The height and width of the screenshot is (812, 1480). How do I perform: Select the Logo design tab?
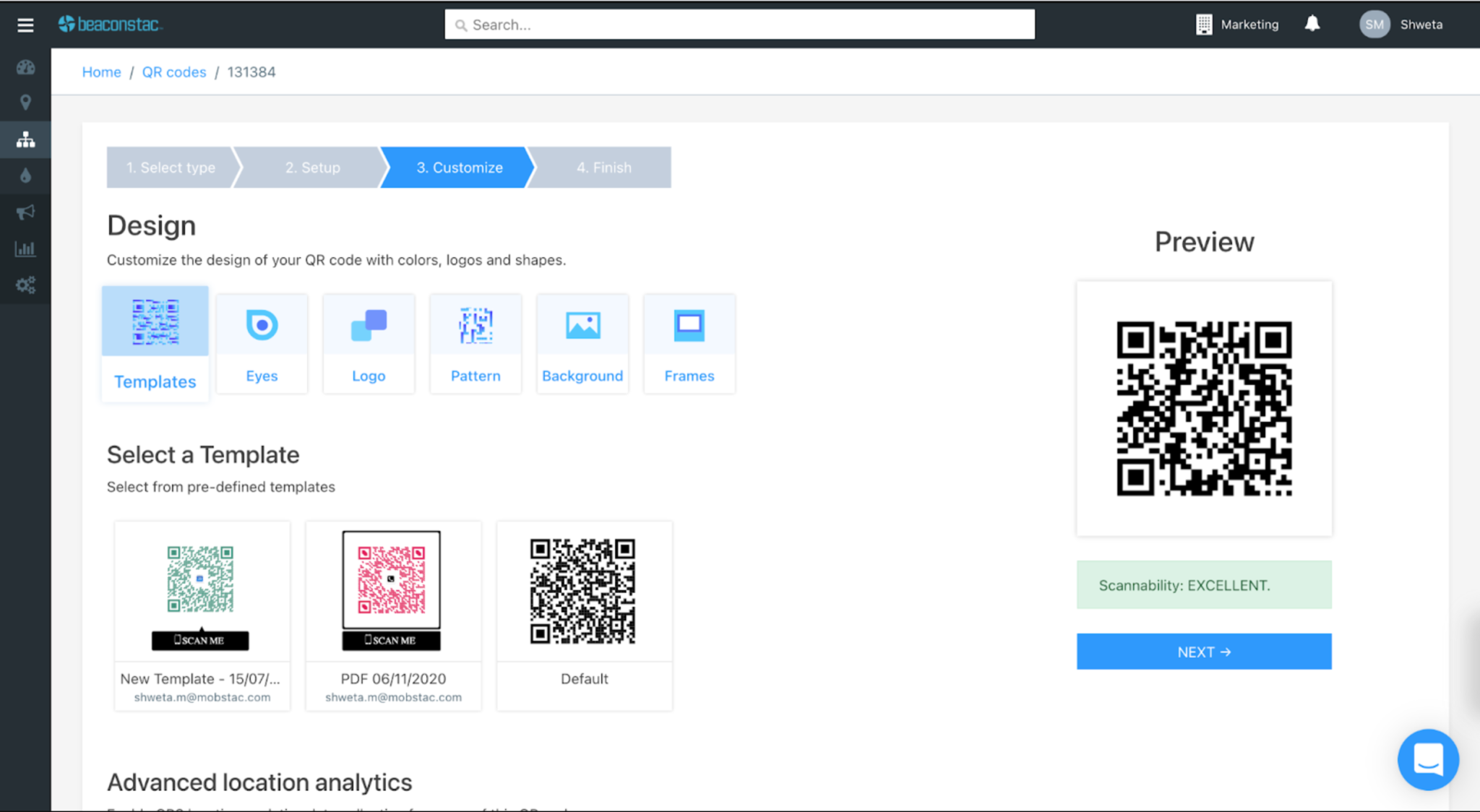coord(369,344)
